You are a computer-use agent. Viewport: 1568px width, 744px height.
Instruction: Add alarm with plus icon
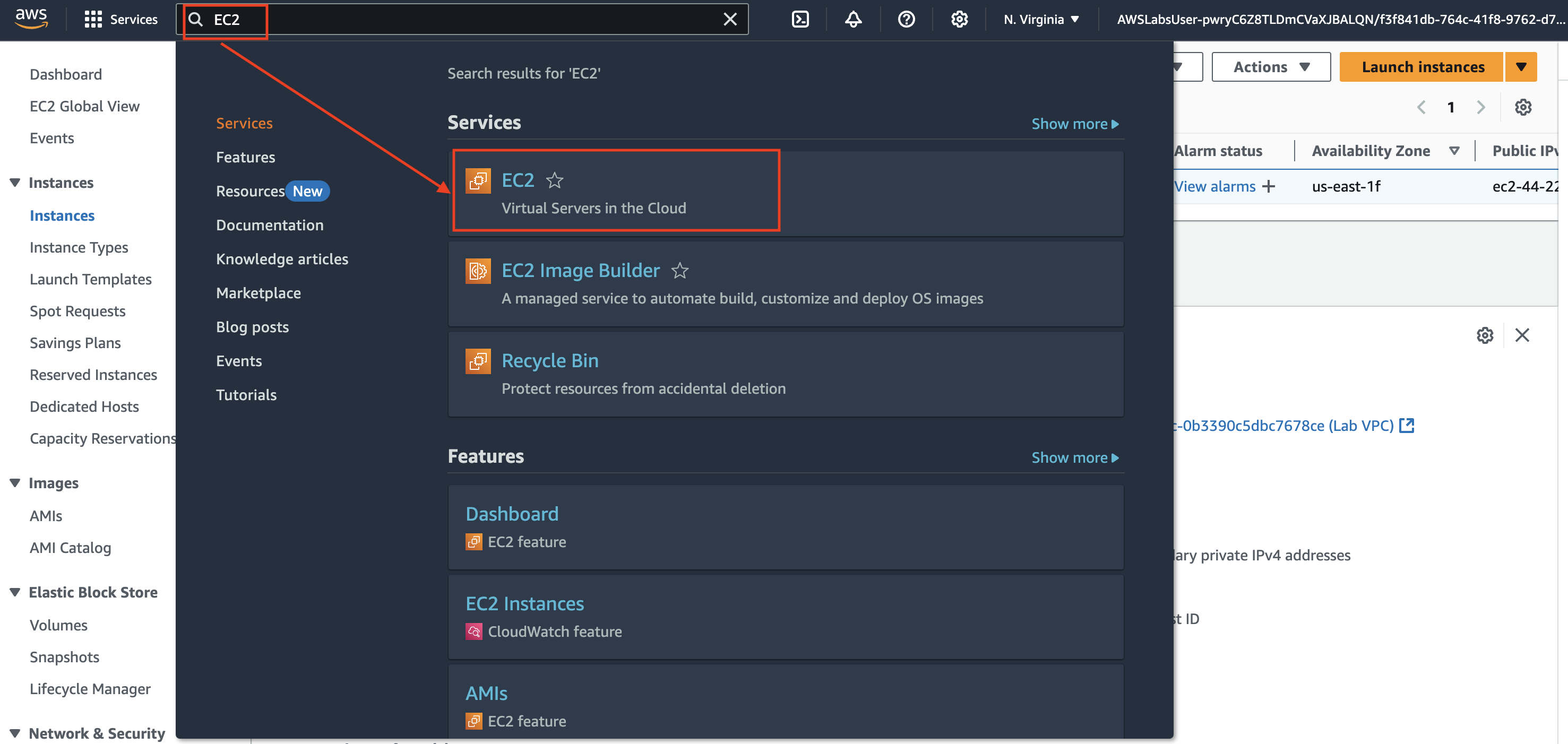click(x=1269, y=186)
